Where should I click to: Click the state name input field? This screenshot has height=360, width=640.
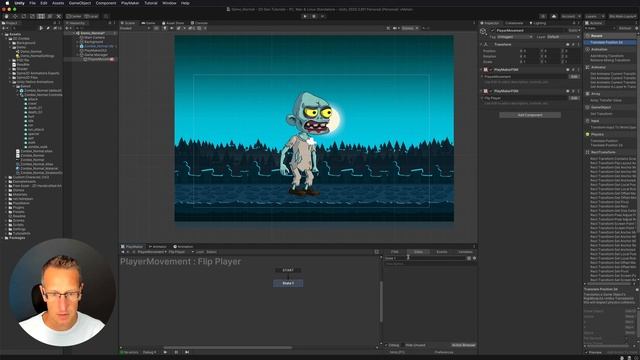click(x=425, y=258)
